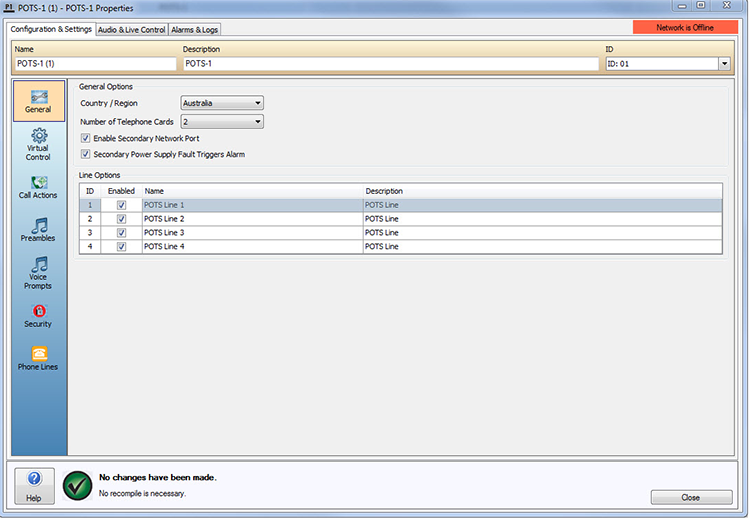The width and height of the screenshot is (750, 519).
Task: Click the ID column header
Action: pyautogui.click(x=90, y=191)
